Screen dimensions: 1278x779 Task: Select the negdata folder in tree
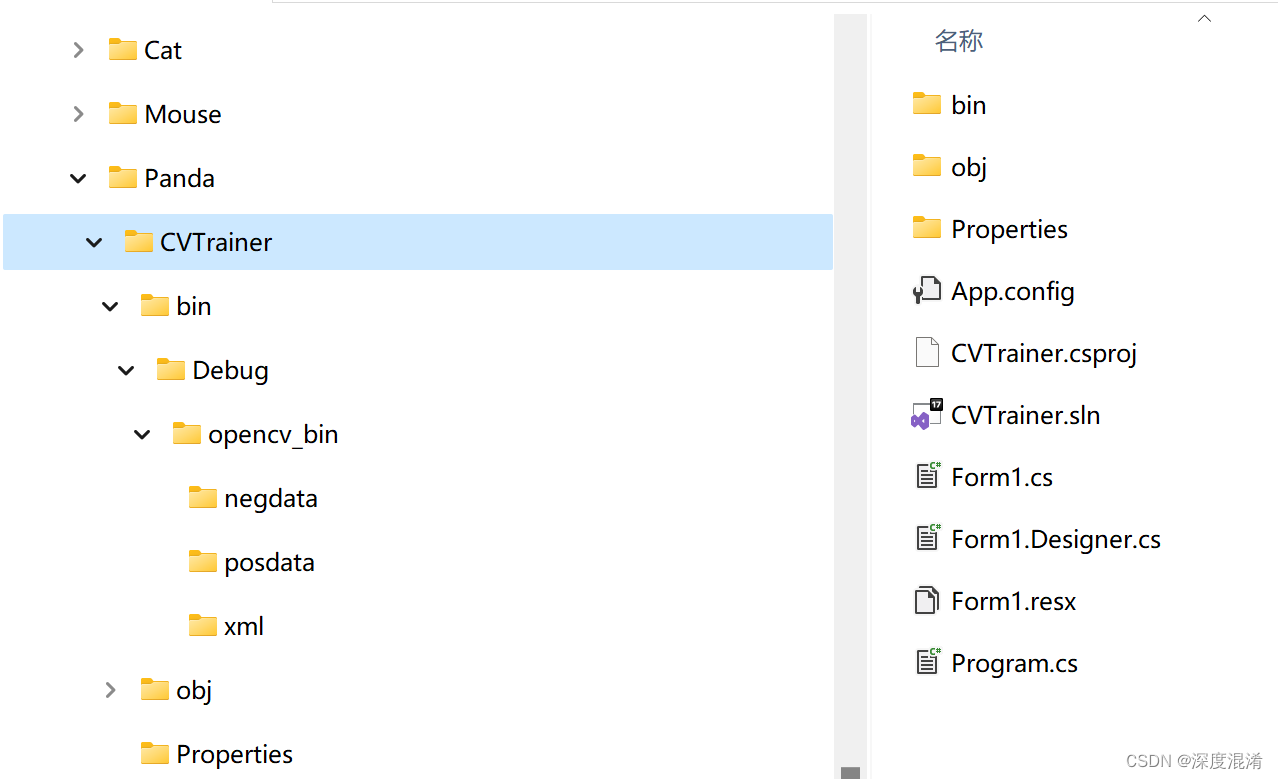click(x=270, y=498)
